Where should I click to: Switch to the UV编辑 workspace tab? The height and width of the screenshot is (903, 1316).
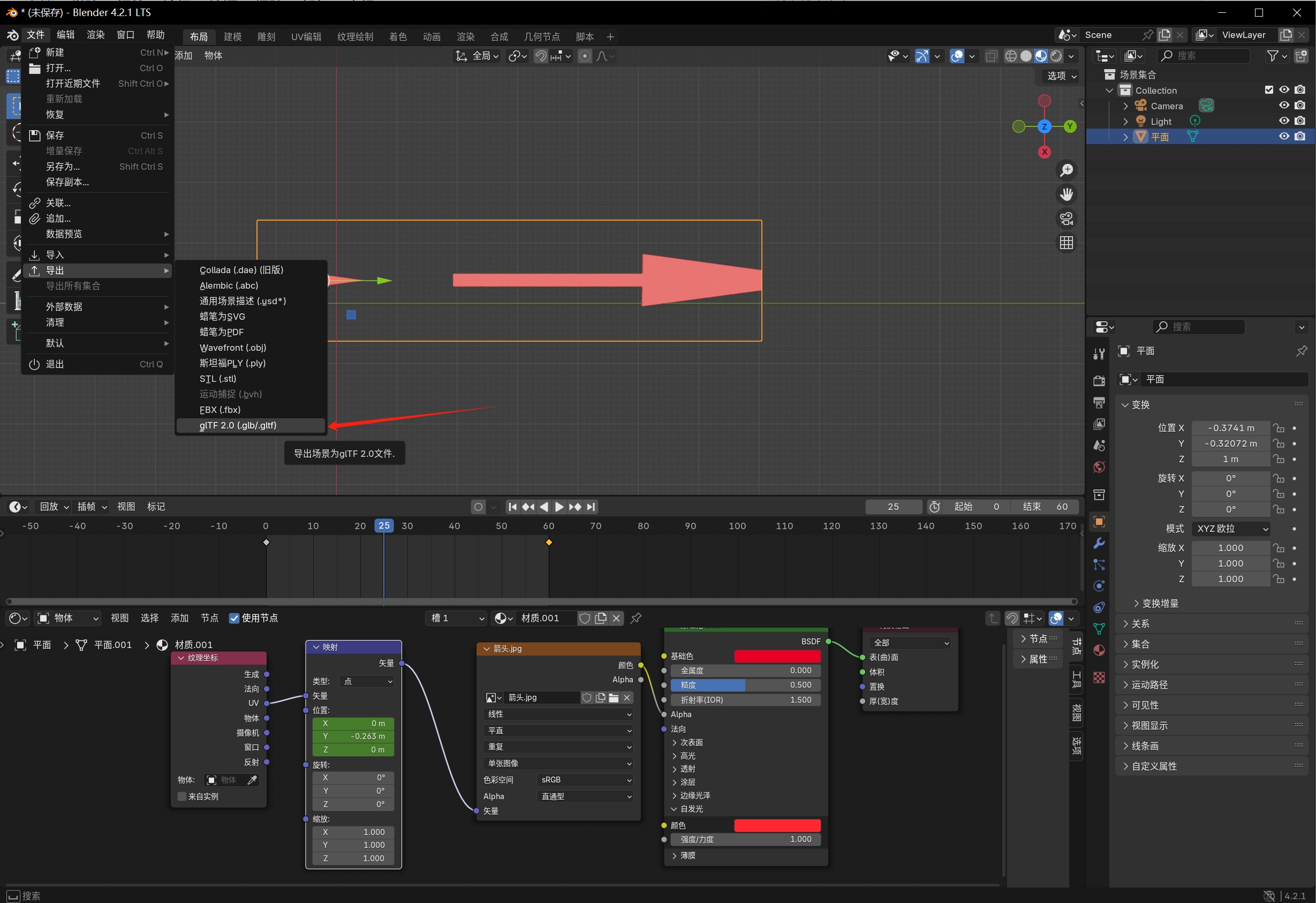[306, 37]
